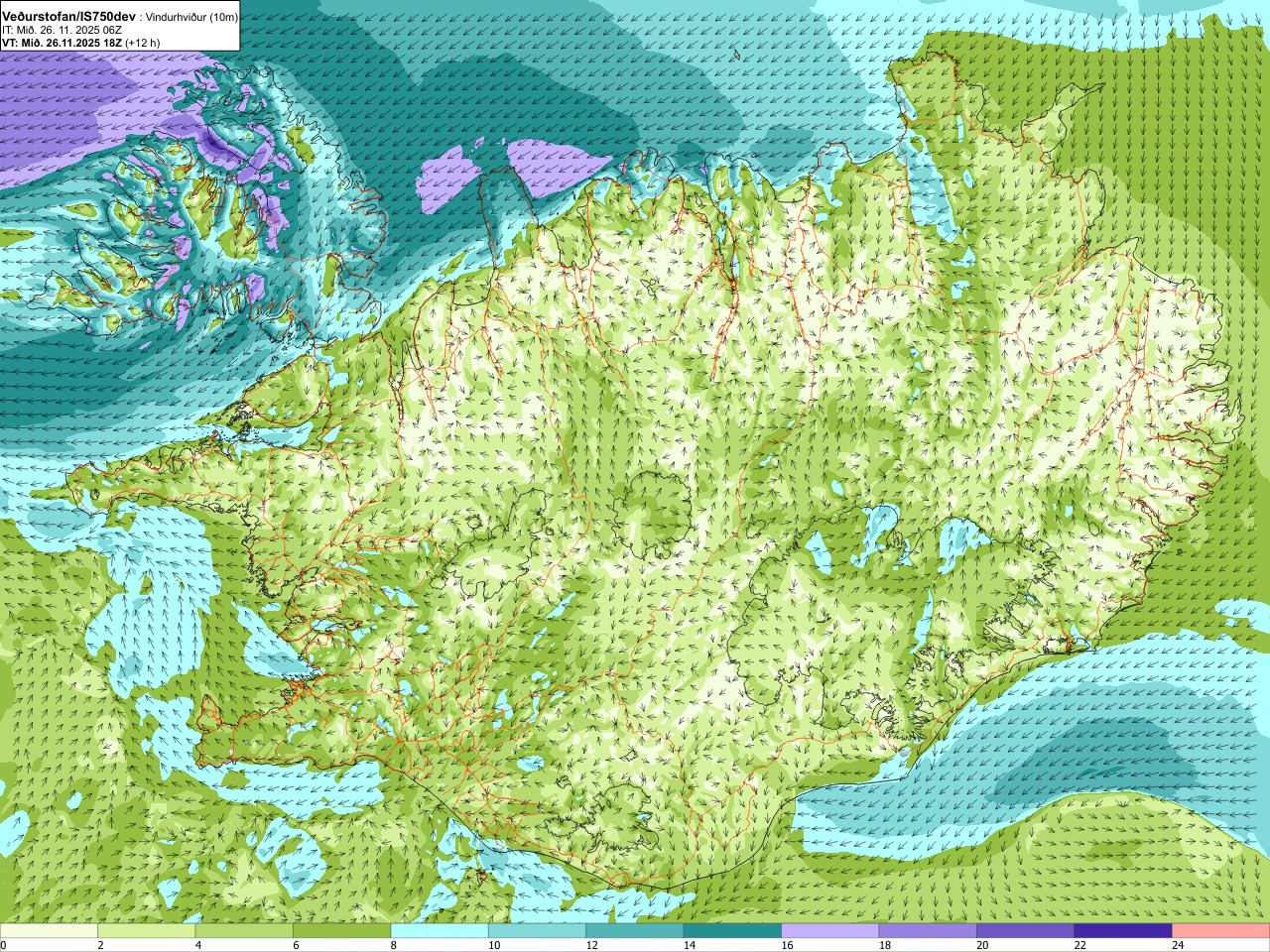
Task: Click the 'Veðurstofan/IS750dev' title text
Action: [69, 17]
